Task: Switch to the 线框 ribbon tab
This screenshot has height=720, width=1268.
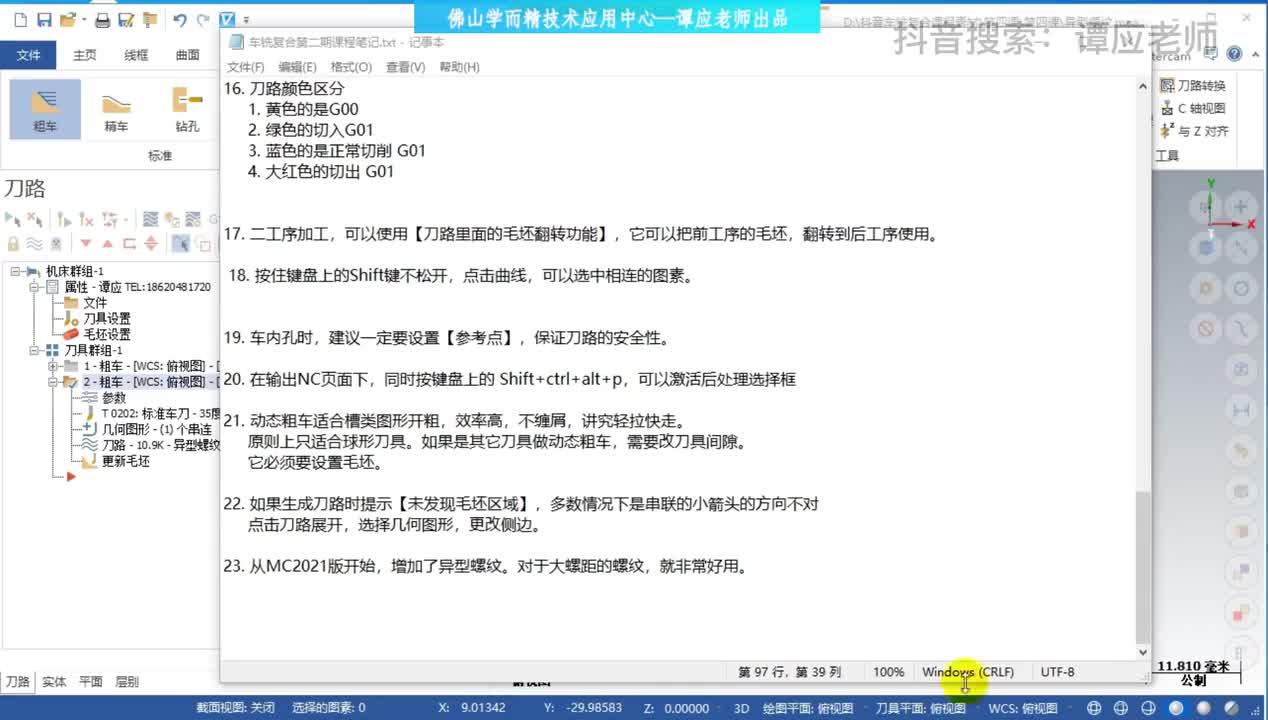Action: (136, 55)
